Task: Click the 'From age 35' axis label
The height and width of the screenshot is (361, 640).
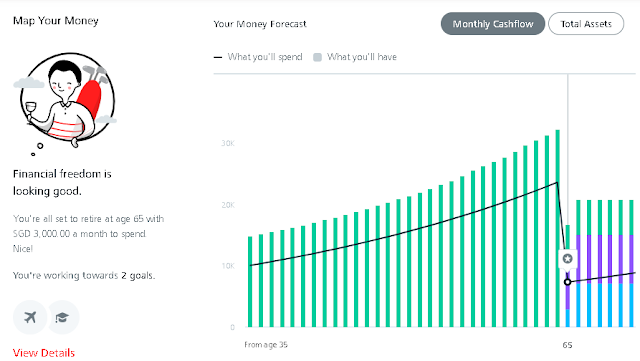Action: (x=266, y=345)
